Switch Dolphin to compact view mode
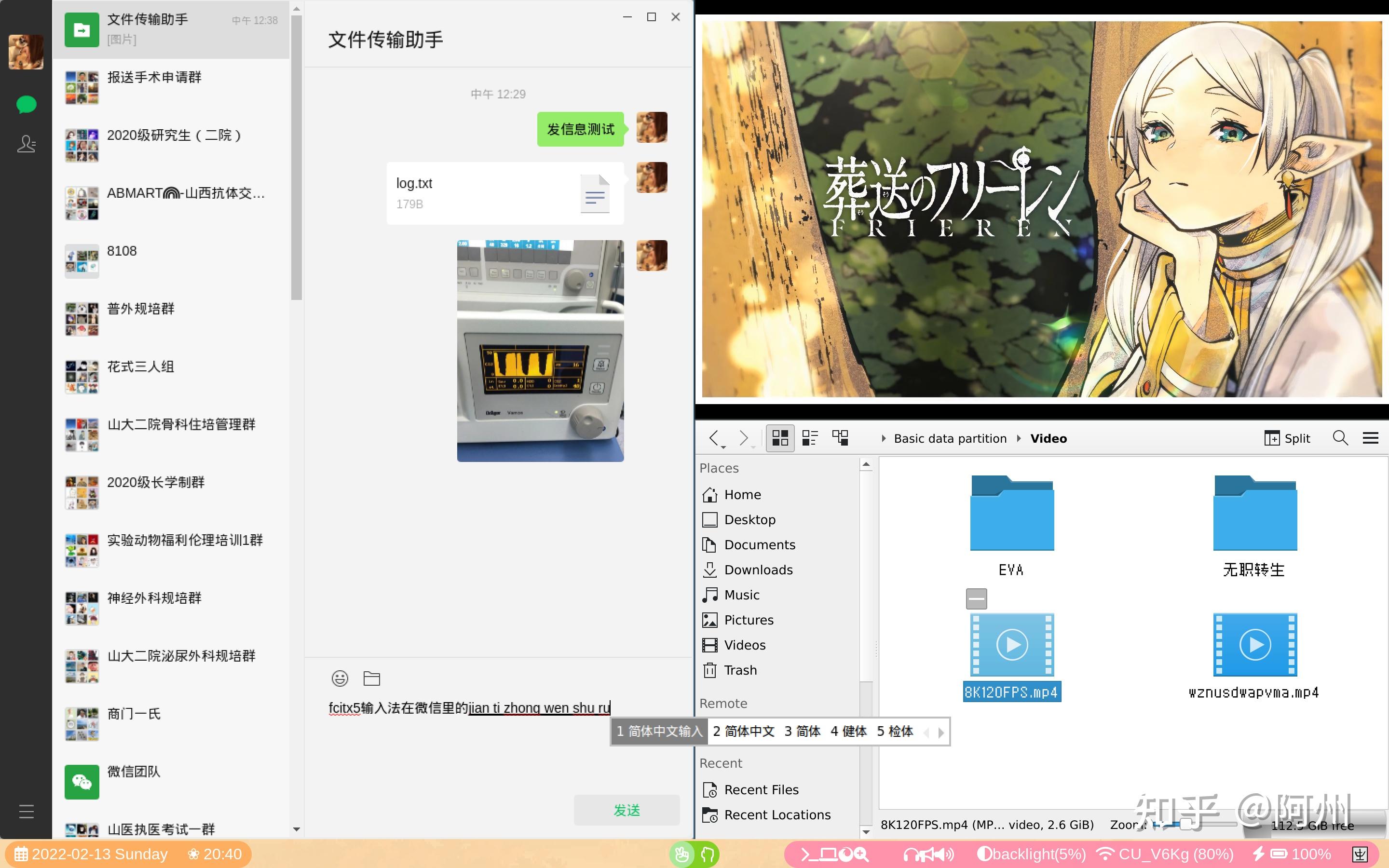Viewport: 1389px width, 868px height. click(810, 437)
